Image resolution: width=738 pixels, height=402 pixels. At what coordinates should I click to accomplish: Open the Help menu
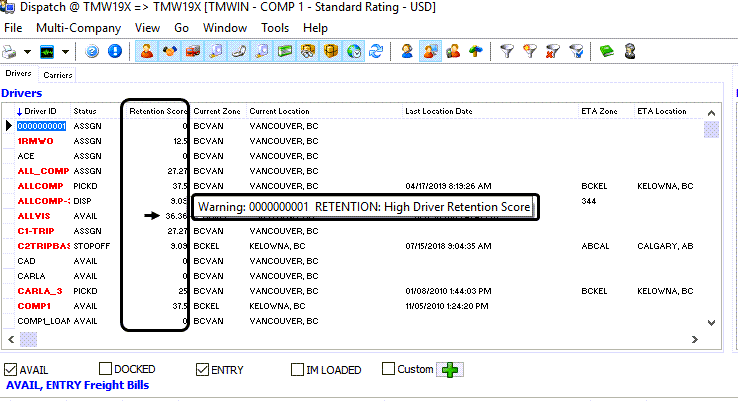pos(315,28)
